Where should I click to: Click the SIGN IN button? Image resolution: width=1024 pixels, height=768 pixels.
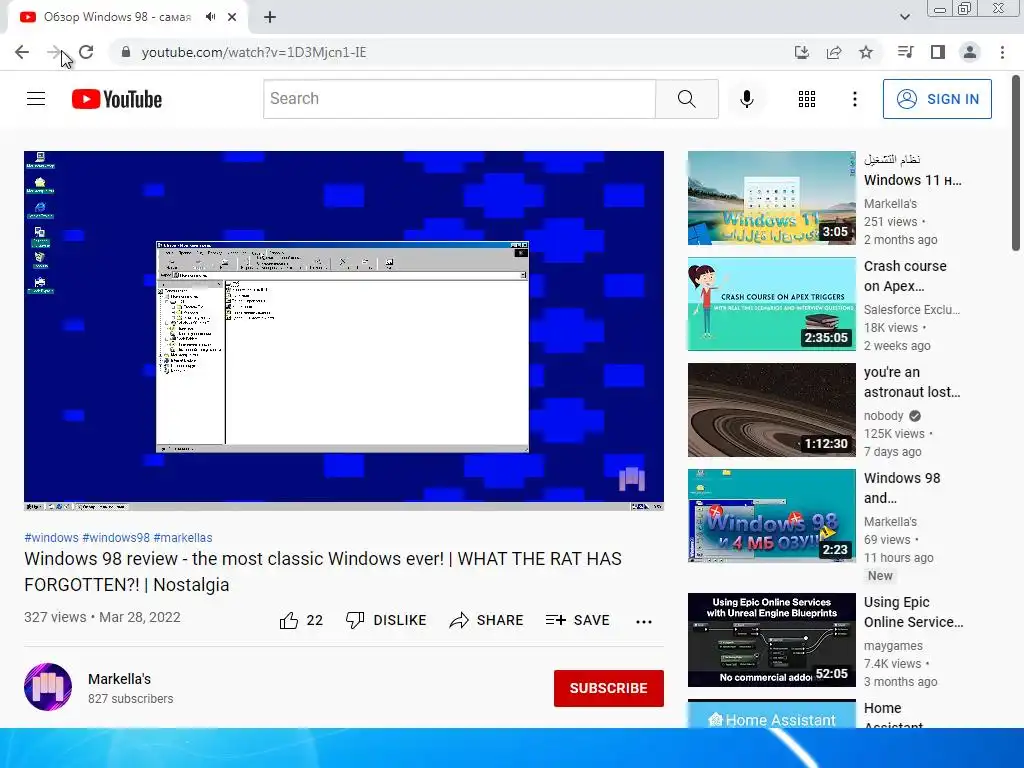(x=937, y=99)
